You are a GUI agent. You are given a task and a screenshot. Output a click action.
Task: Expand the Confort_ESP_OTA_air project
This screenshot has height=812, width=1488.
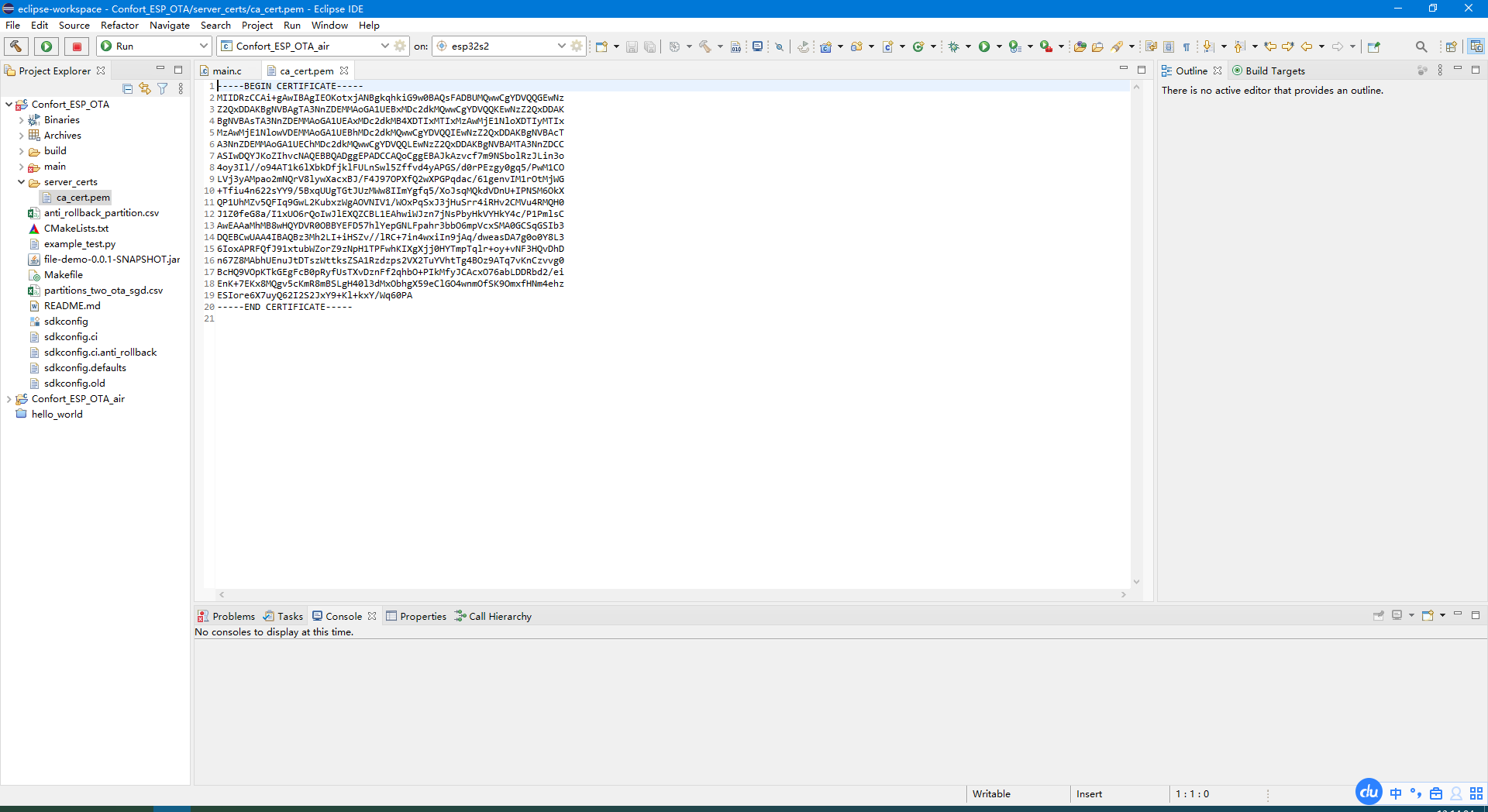[x=9, y=399]
